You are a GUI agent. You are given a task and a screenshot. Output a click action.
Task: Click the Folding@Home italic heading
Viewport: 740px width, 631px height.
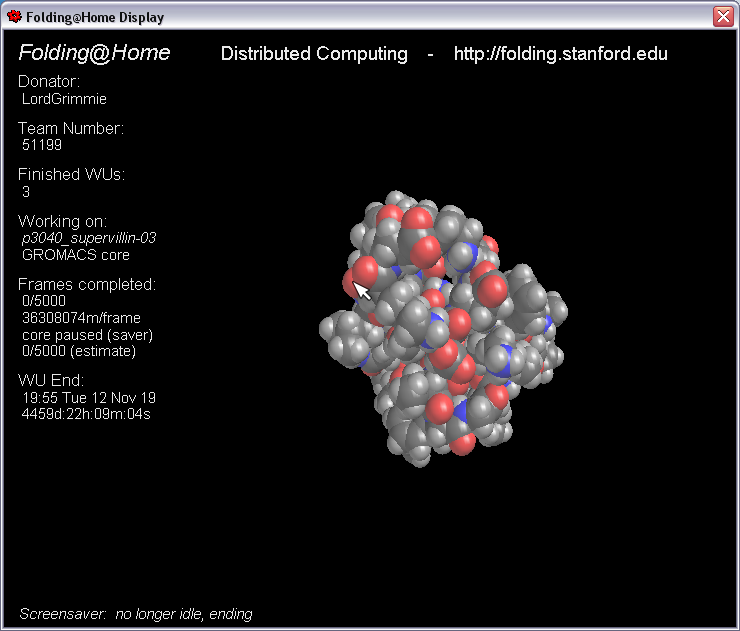coord(94,53)
